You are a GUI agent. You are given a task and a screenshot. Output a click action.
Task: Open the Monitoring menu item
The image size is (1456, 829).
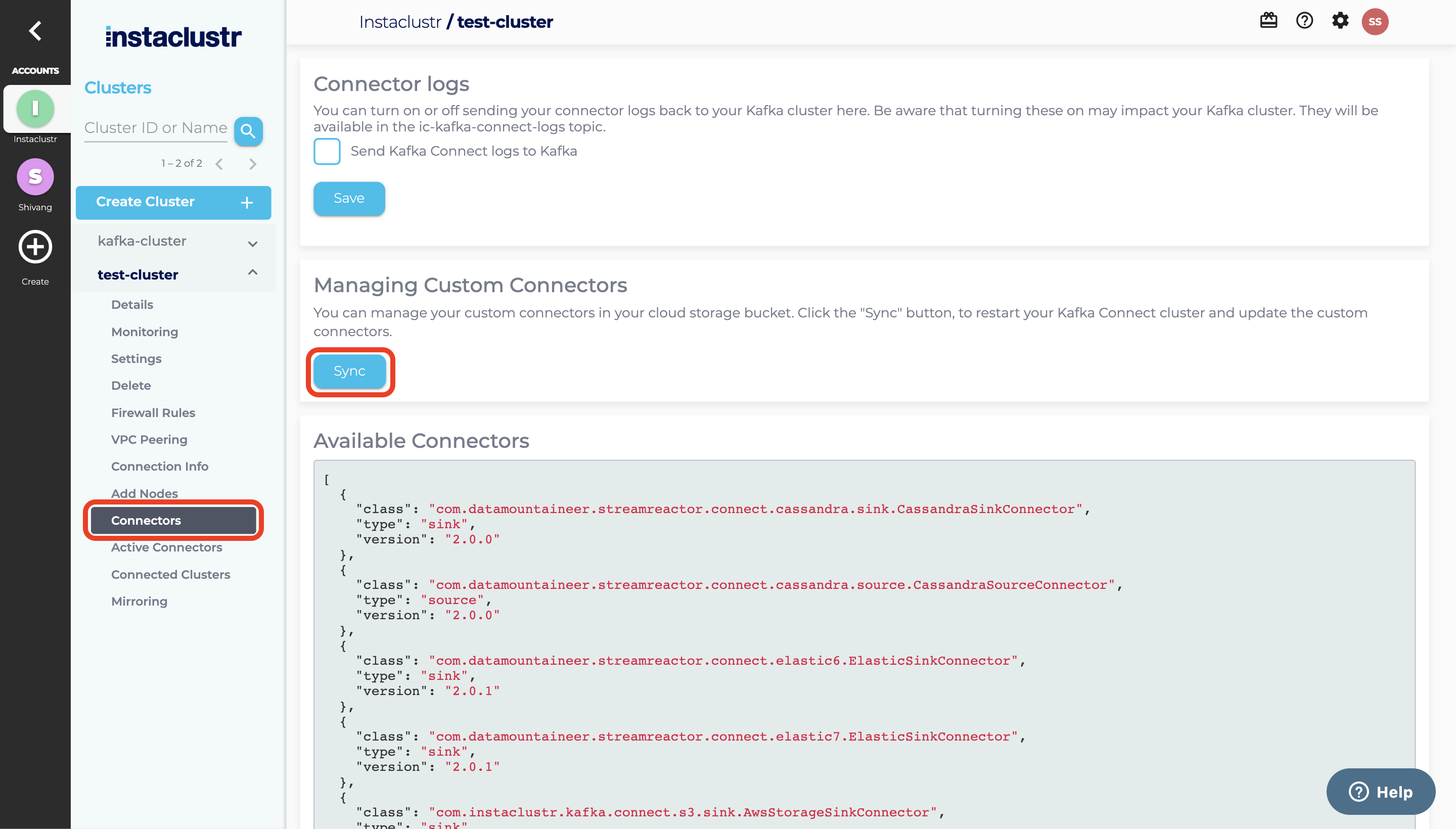[145, 332]
